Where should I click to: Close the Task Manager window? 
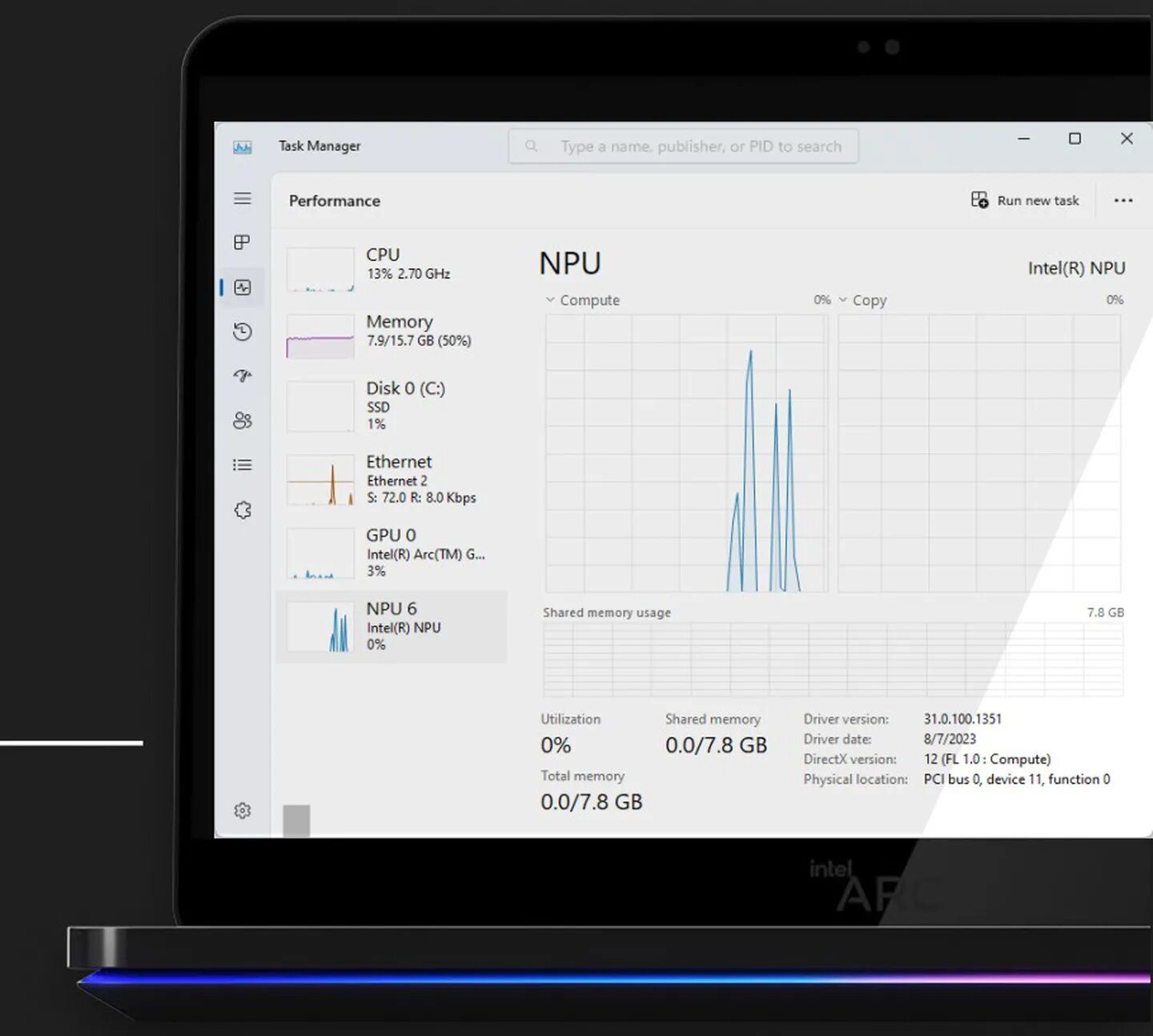pyautogui.click(x=1127, y=139)
